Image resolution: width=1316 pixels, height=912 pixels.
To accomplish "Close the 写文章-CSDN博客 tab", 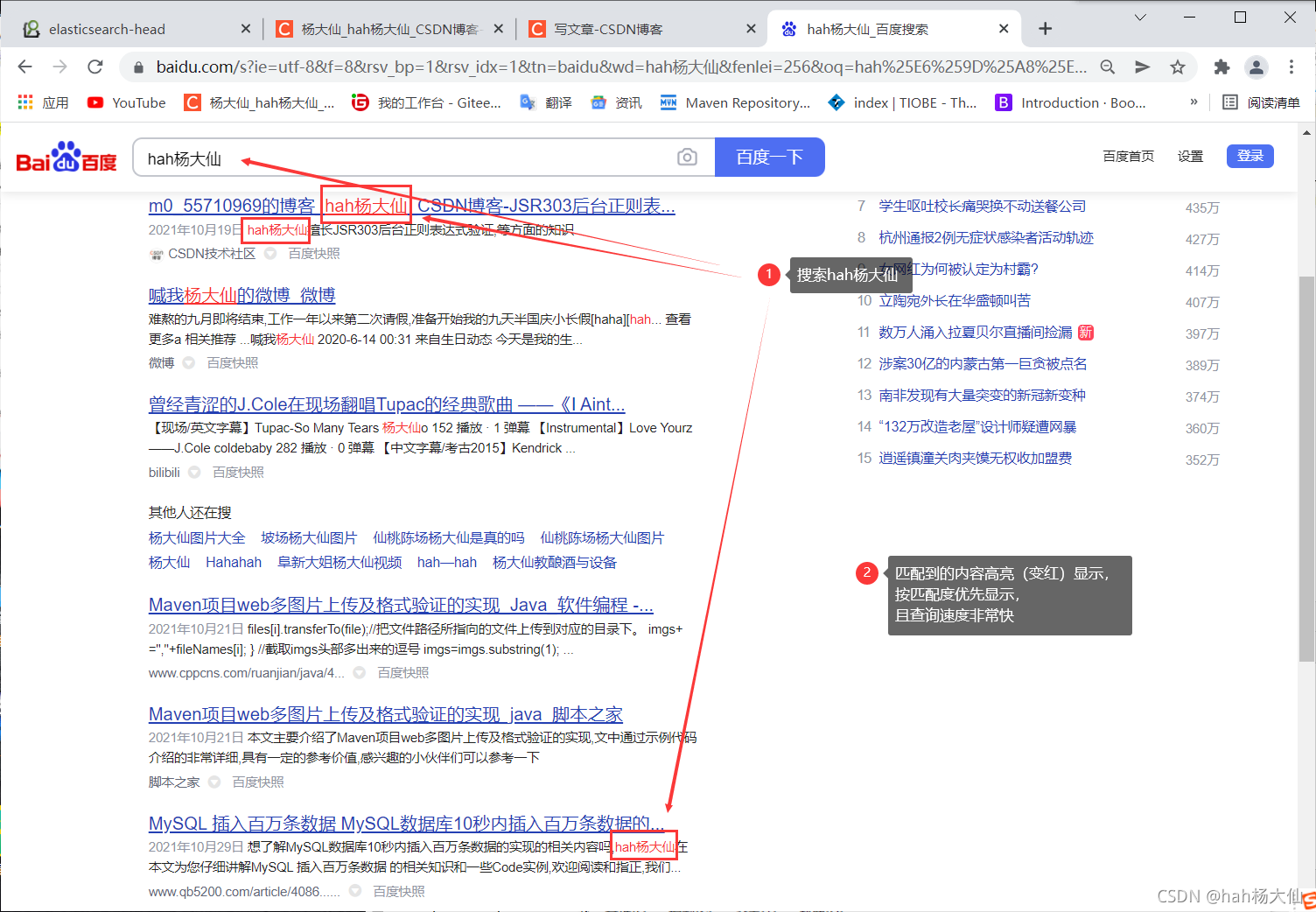I will tap(751, 29).
